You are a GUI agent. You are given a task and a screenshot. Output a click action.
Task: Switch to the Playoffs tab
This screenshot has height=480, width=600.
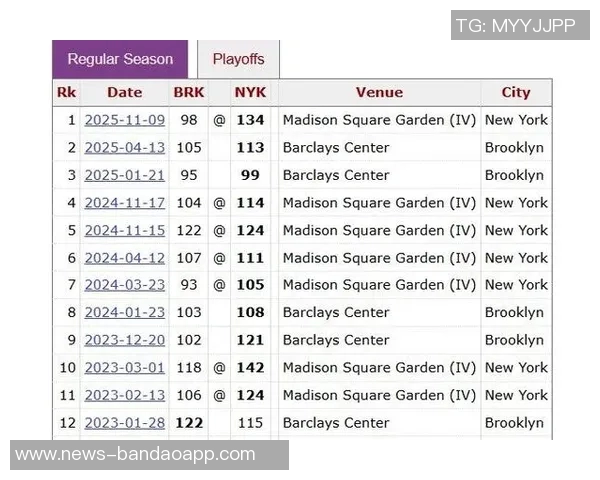238,59
